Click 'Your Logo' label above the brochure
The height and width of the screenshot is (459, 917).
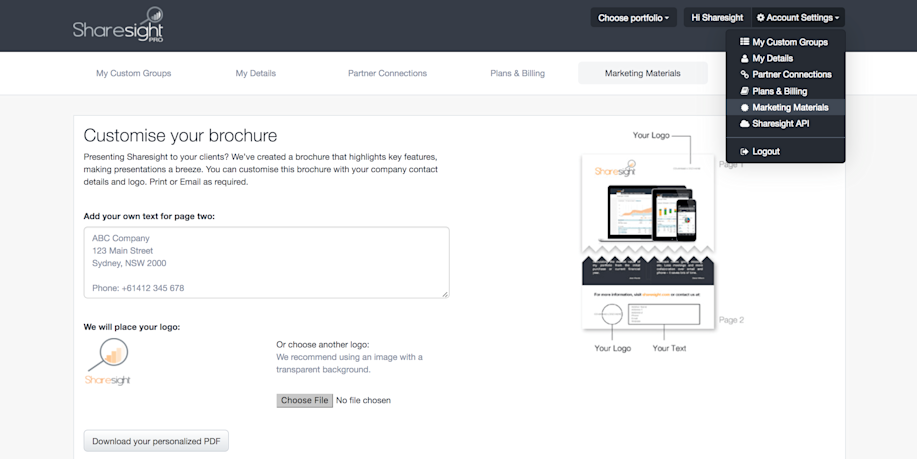coord(651,135)
